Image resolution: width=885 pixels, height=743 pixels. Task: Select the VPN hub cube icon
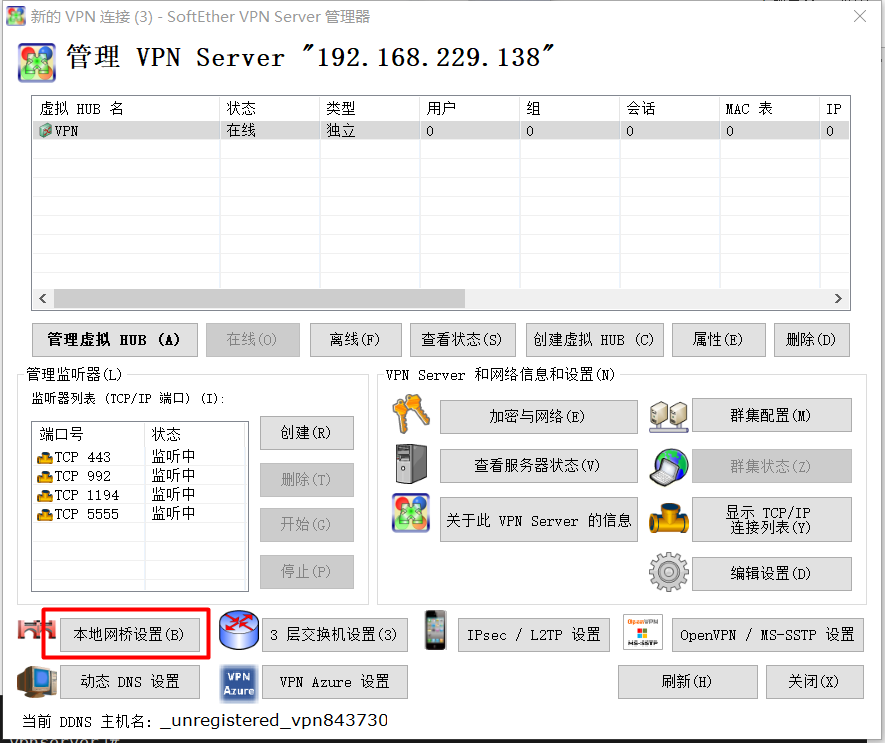(45, 131)
